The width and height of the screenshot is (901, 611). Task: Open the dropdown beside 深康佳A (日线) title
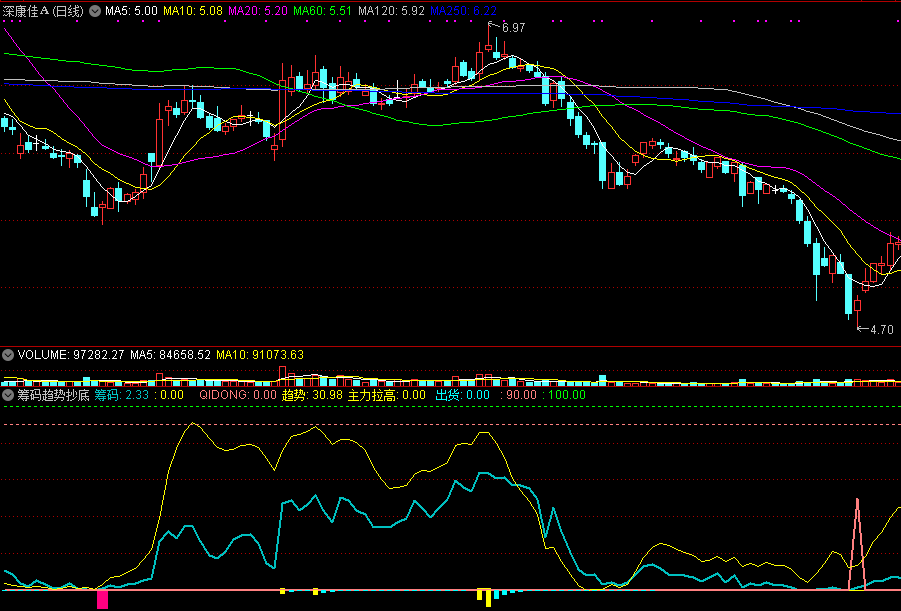click(95, 11)
